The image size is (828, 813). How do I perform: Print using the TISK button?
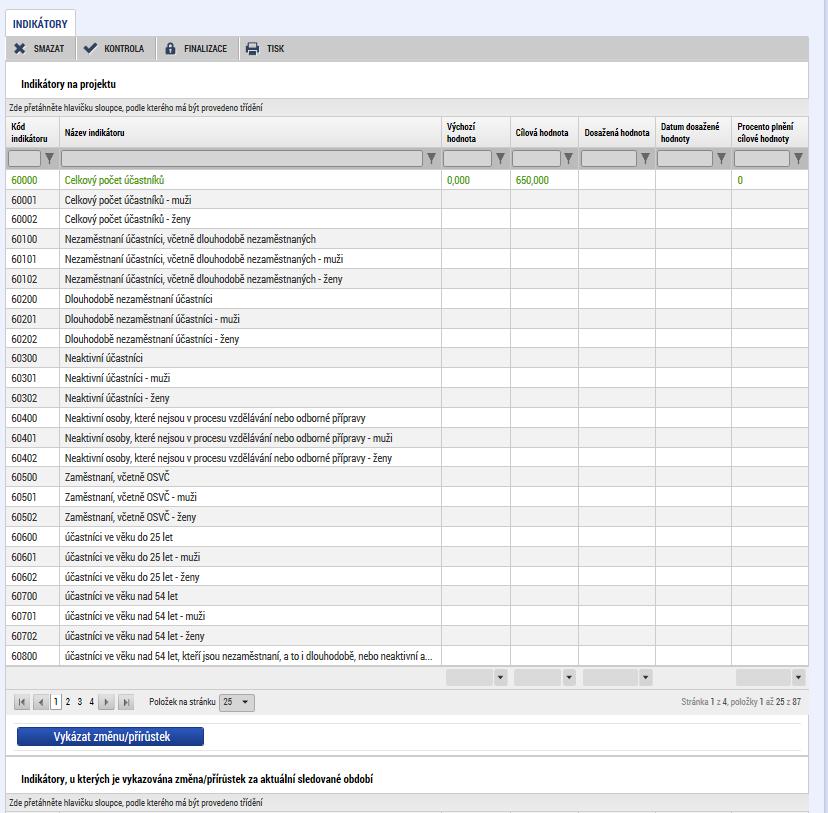(x=265, y=49)
